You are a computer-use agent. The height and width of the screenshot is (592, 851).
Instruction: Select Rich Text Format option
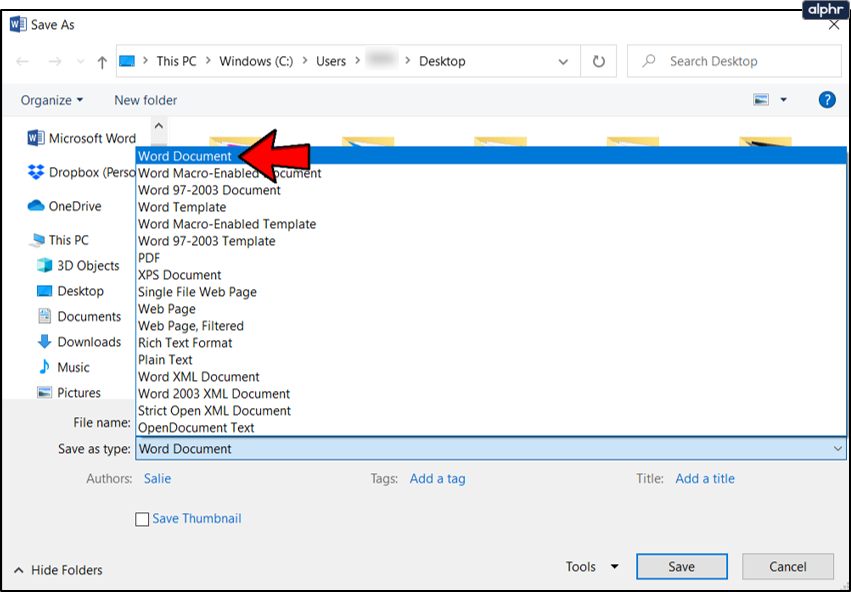(491, 342)
